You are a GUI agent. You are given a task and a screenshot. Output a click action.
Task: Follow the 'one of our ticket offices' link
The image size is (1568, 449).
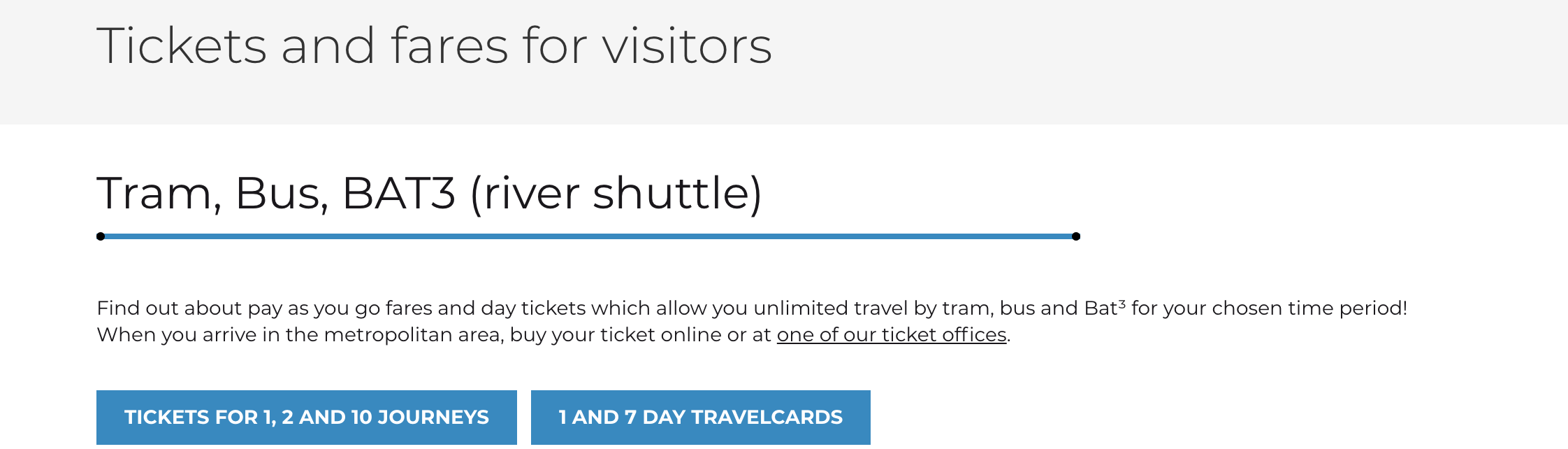click(892, 335)
